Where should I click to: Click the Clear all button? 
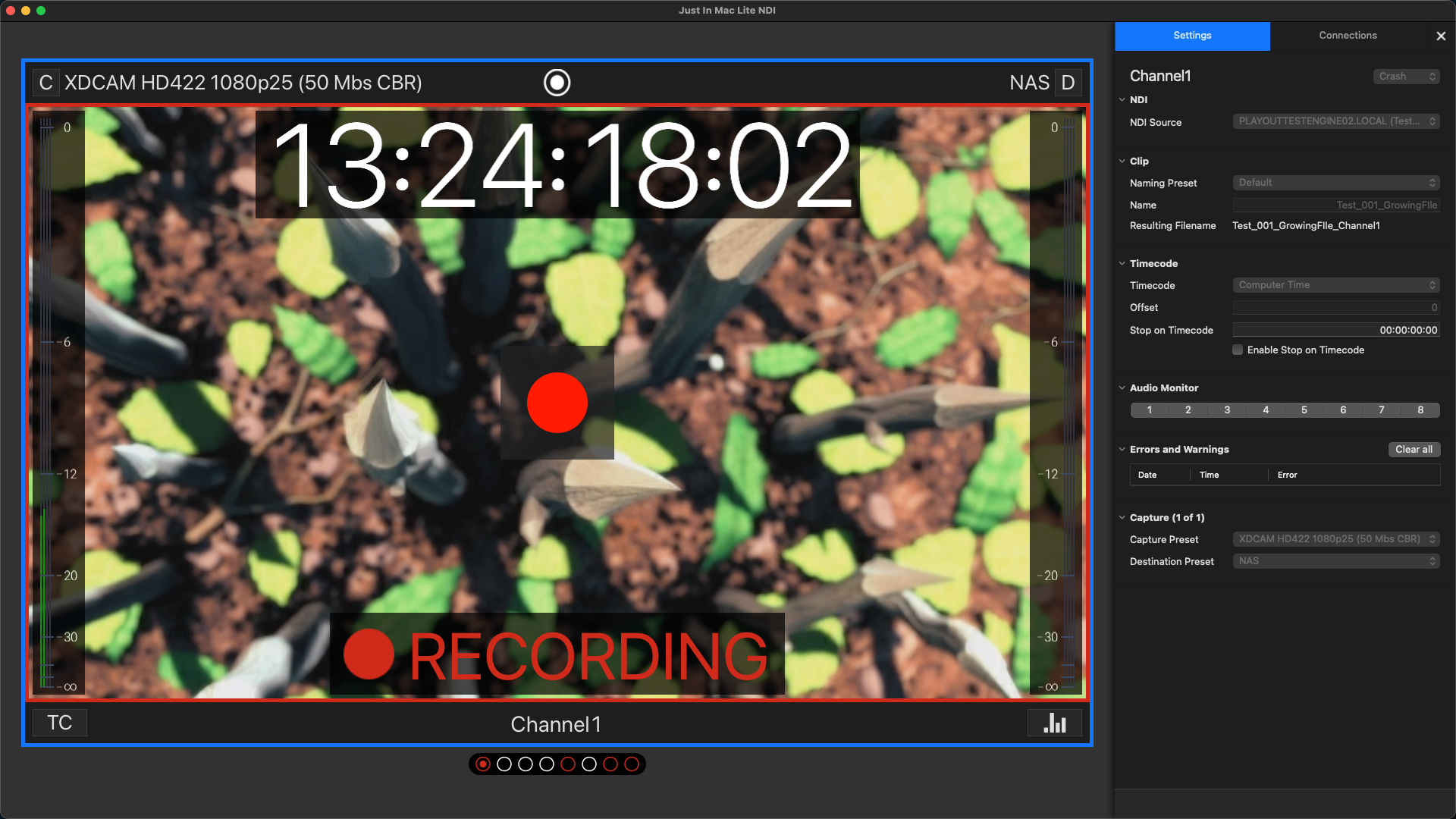coord(1414,450)
